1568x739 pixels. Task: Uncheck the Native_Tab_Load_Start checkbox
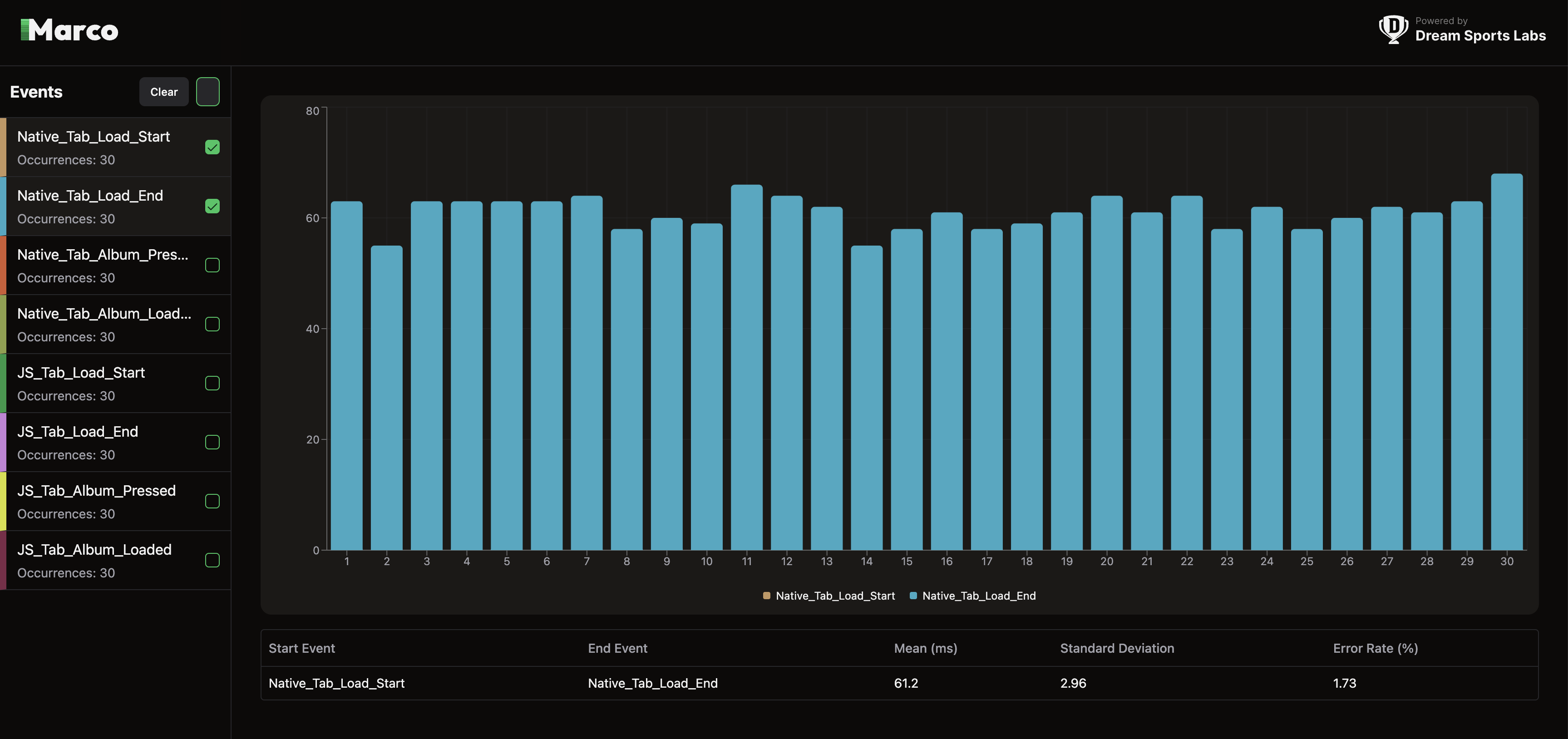(x=212, y=148)
